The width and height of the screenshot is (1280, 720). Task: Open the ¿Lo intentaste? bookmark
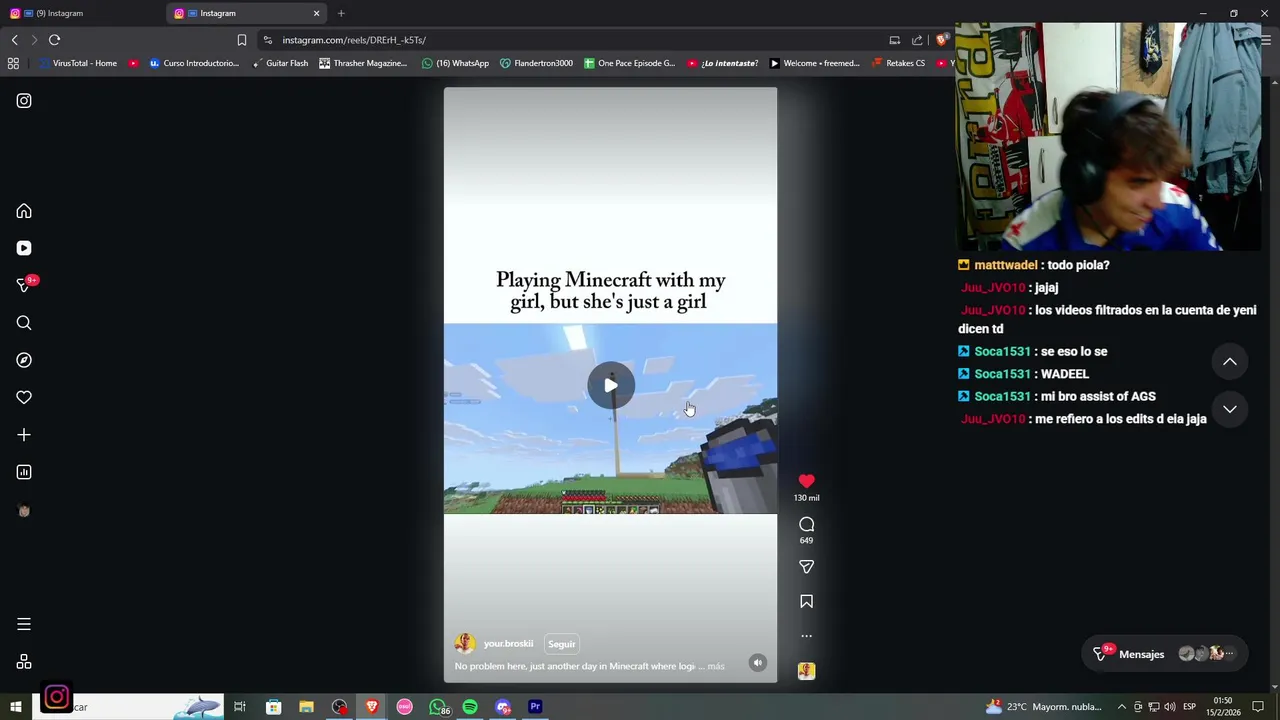coord(722,63)
